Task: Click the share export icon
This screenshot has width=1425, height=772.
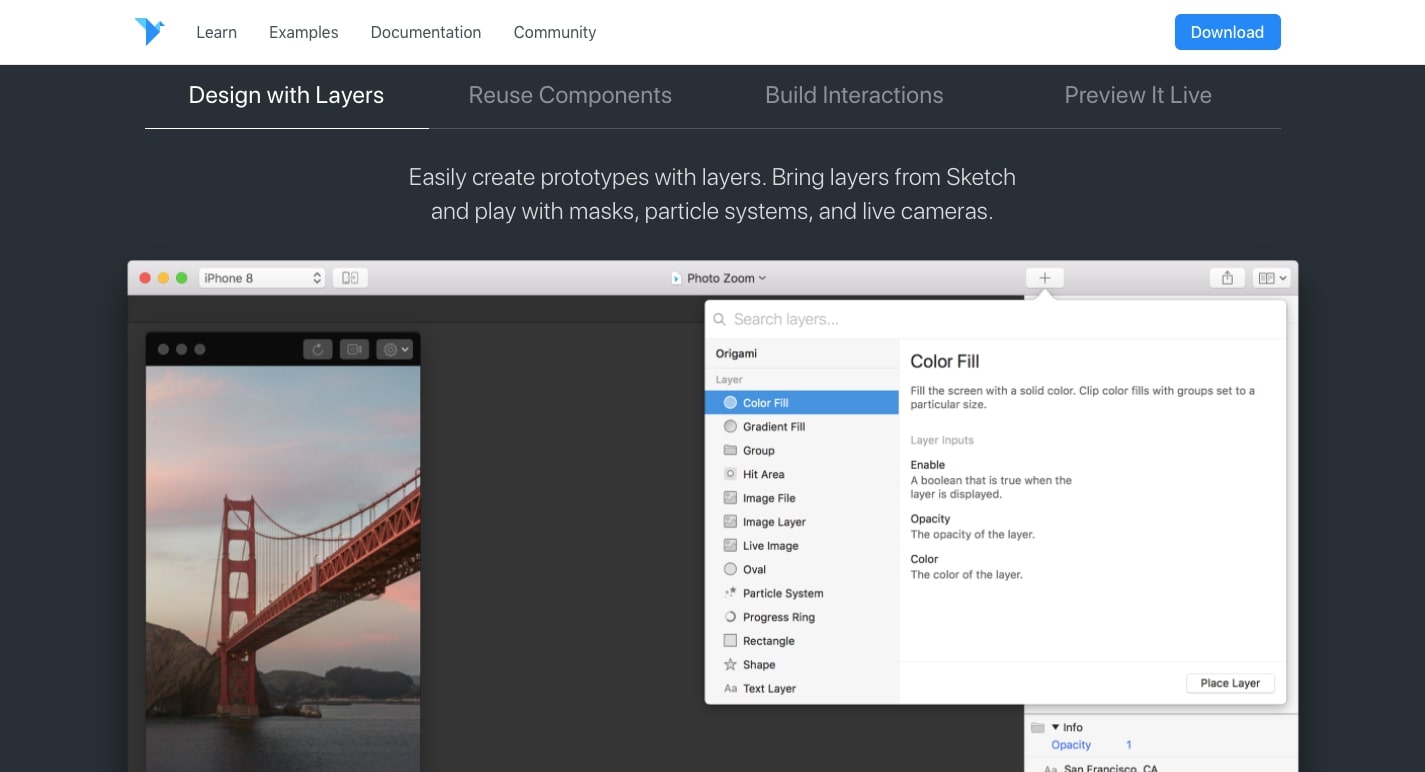Action: (1227, 278)
